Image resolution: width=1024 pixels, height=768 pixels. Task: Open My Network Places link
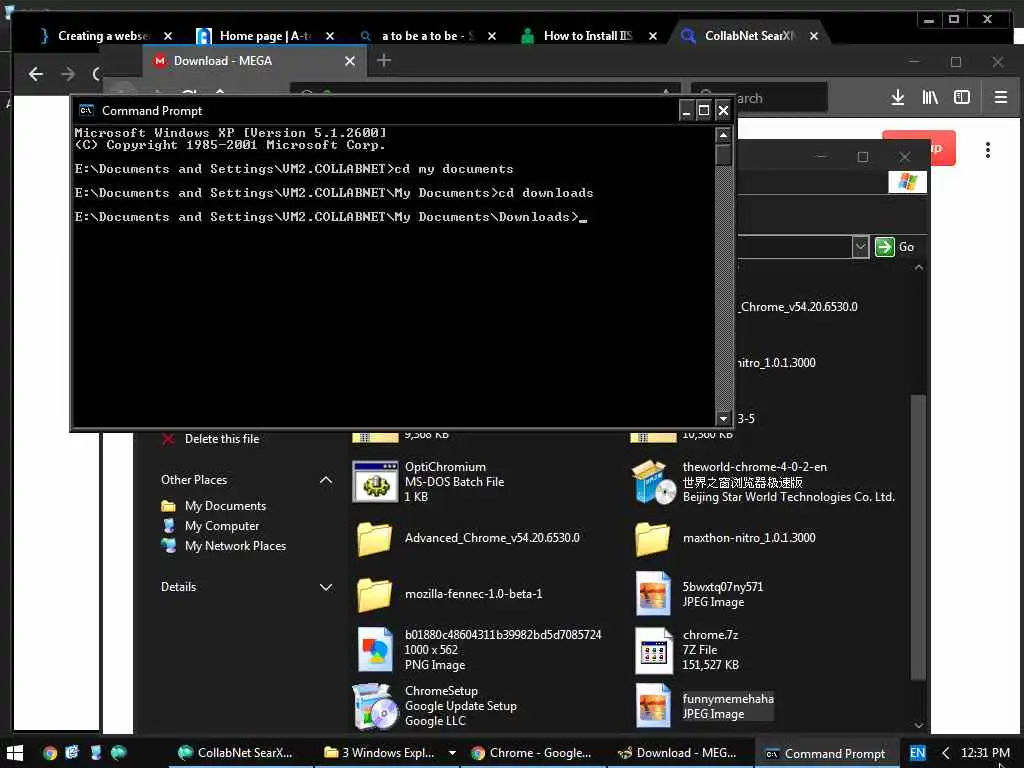click(x=235, y=546)
